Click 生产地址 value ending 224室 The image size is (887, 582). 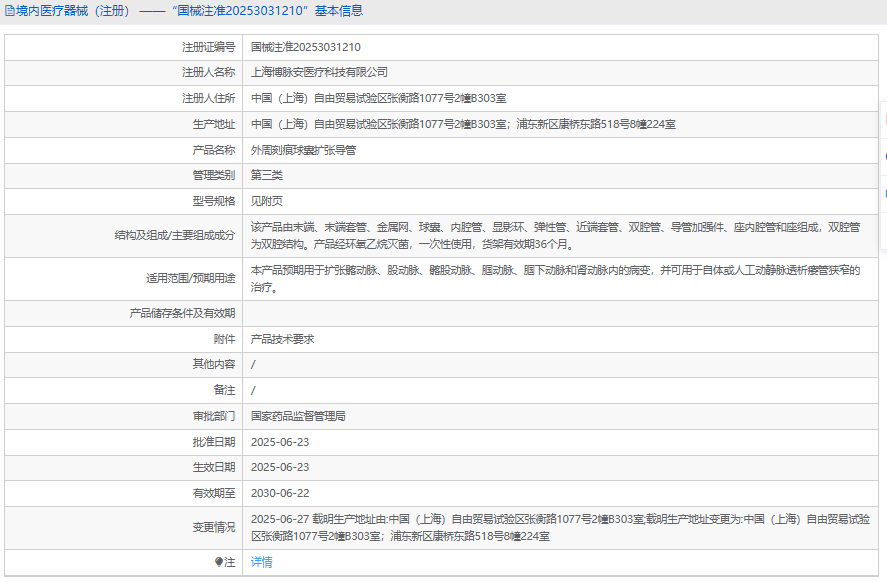(x=463, y=124)
